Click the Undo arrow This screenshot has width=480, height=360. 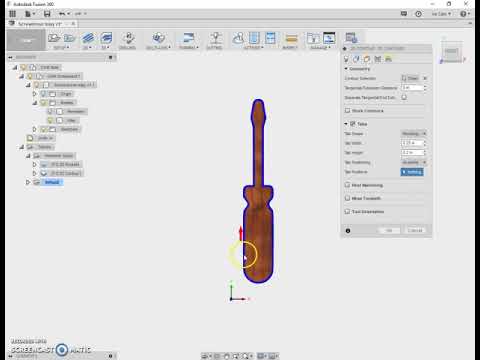click(62, 14)
